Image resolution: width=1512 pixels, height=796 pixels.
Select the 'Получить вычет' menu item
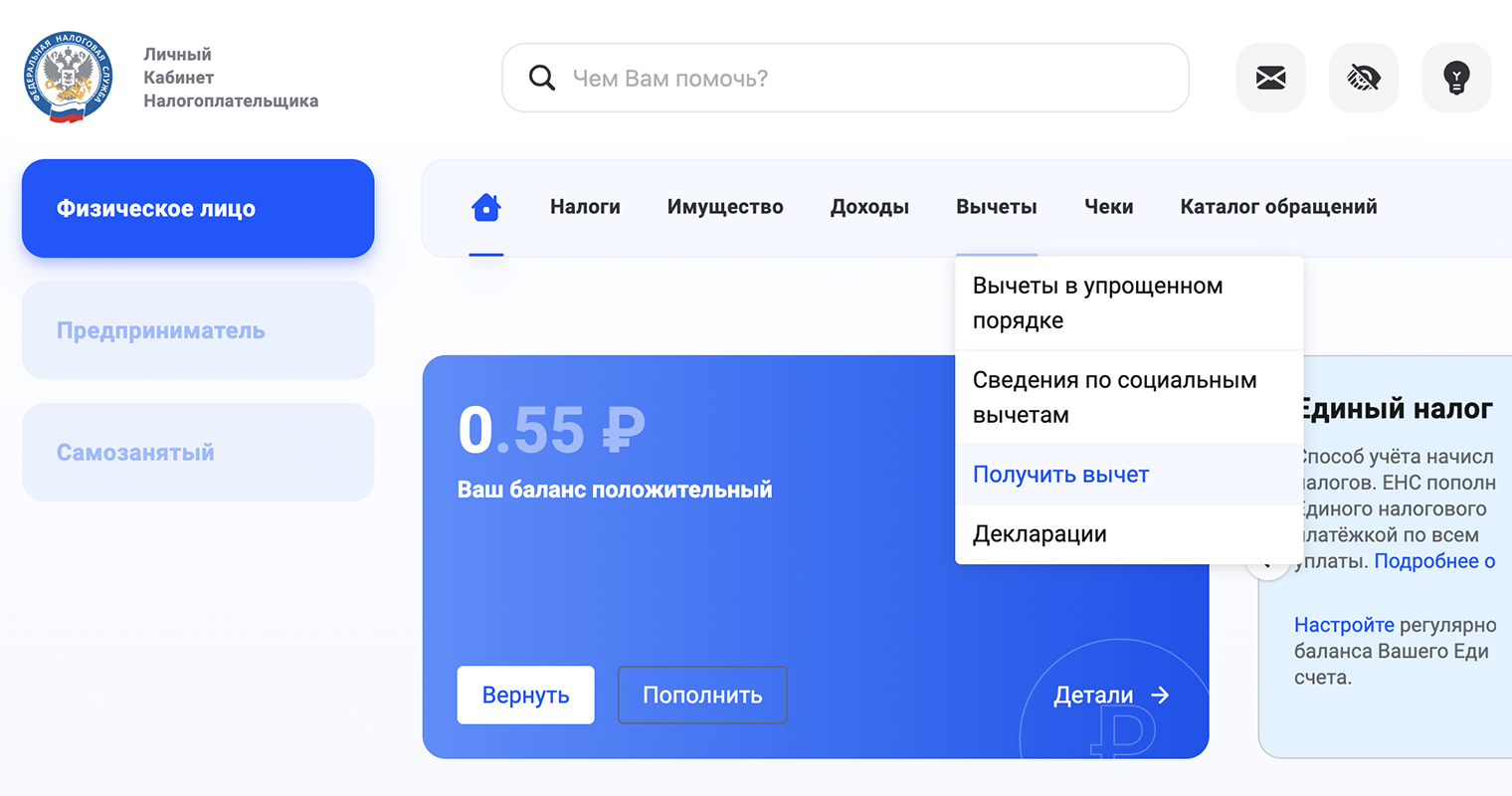(x=1129, y=475)
